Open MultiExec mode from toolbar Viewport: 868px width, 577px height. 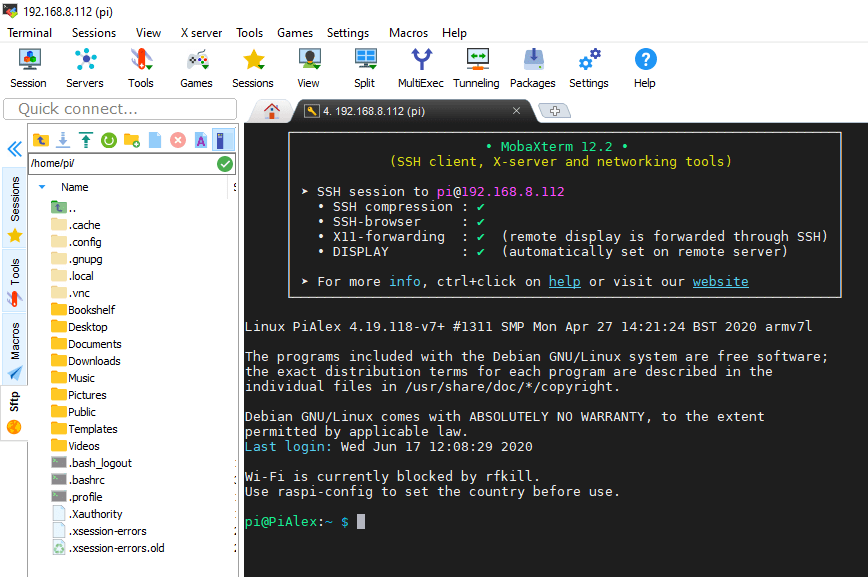coord(421,69)
